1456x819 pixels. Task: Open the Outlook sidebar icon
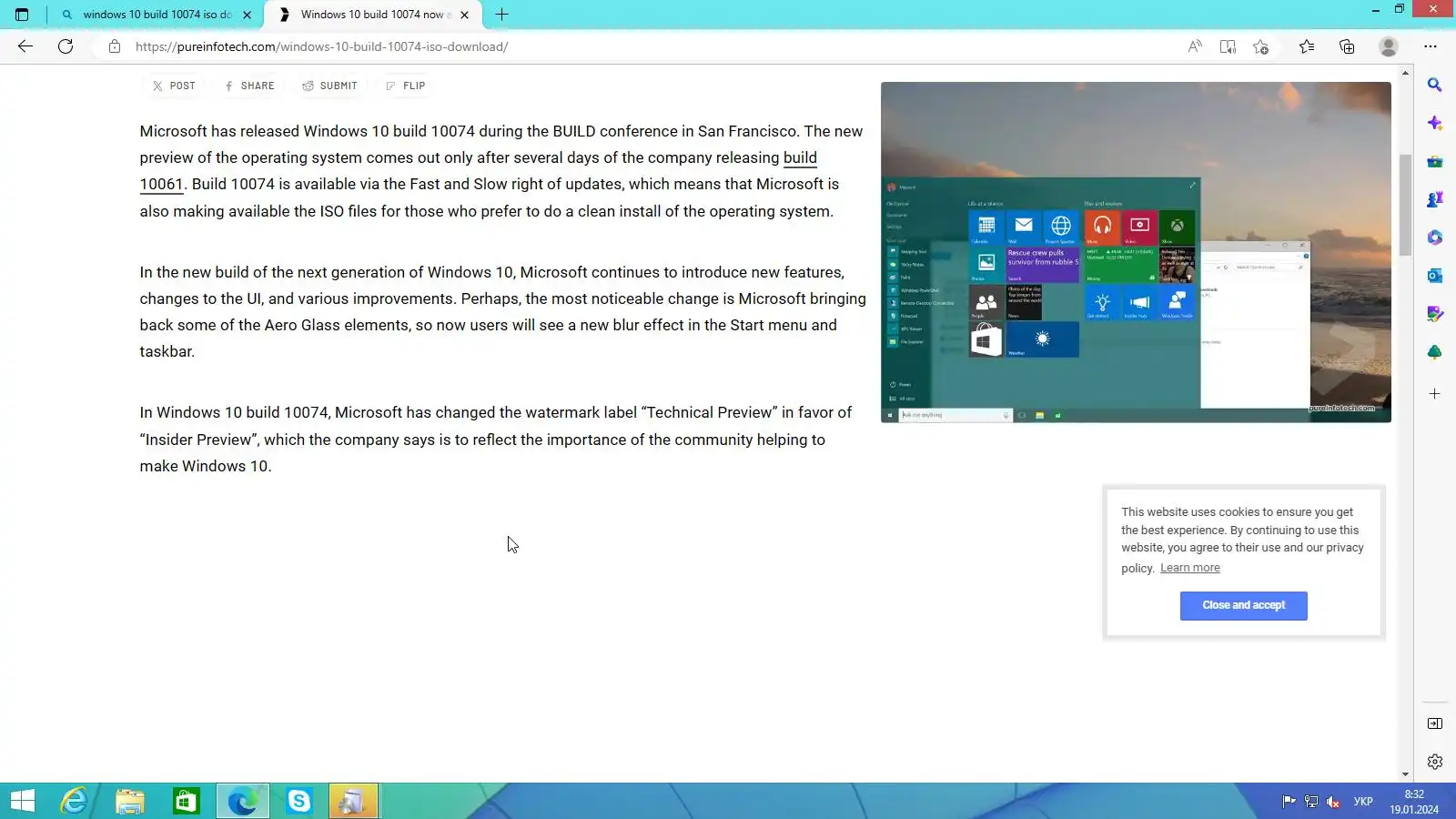[x=1435, y=276]
